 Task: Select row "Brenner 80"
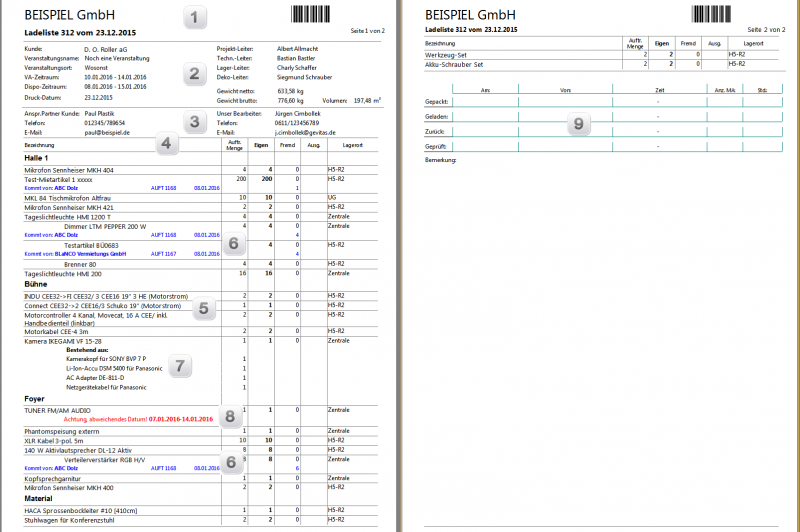[201, 264]
